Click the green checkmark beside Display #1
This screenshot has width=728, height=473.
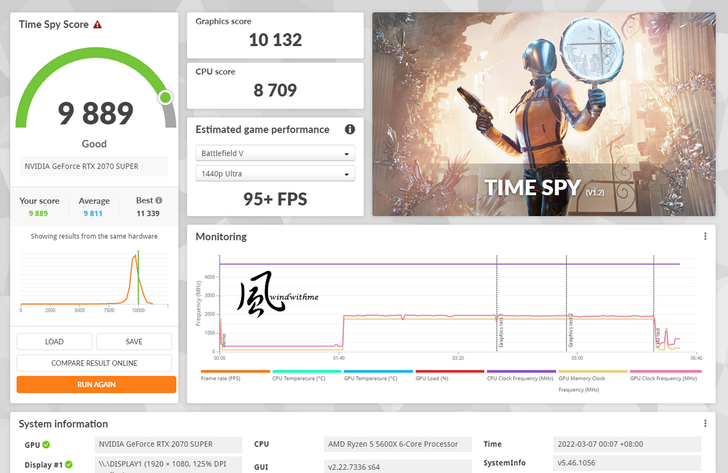69,465
